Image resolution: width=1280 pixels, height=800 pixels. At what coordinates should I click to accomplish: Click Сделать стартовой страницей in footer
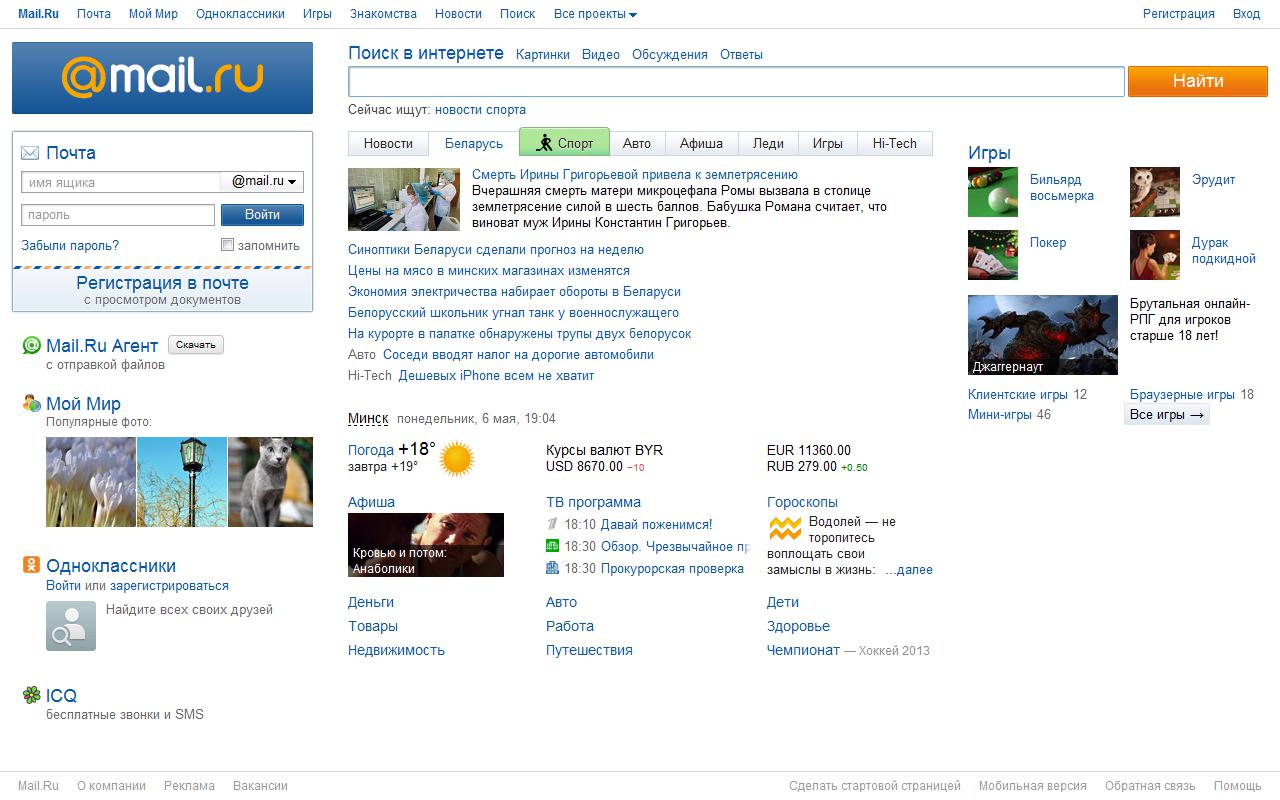coord(875,786)
